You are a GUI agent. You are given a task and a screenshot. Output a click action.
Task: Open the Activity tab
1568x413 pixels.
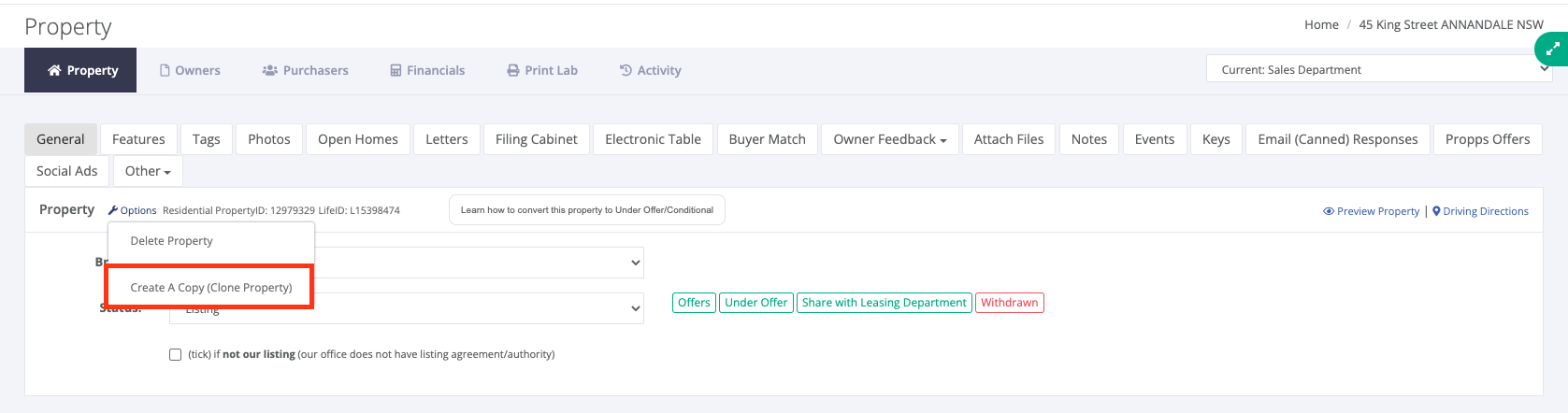click(x=650, y=70)
